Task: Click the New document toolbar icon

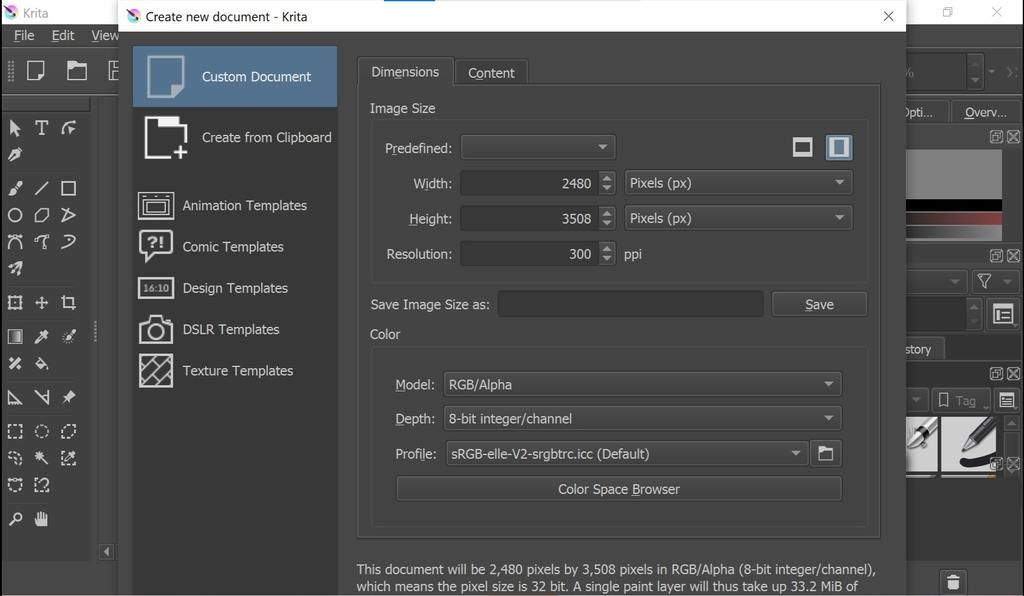Action: [36, 70]
